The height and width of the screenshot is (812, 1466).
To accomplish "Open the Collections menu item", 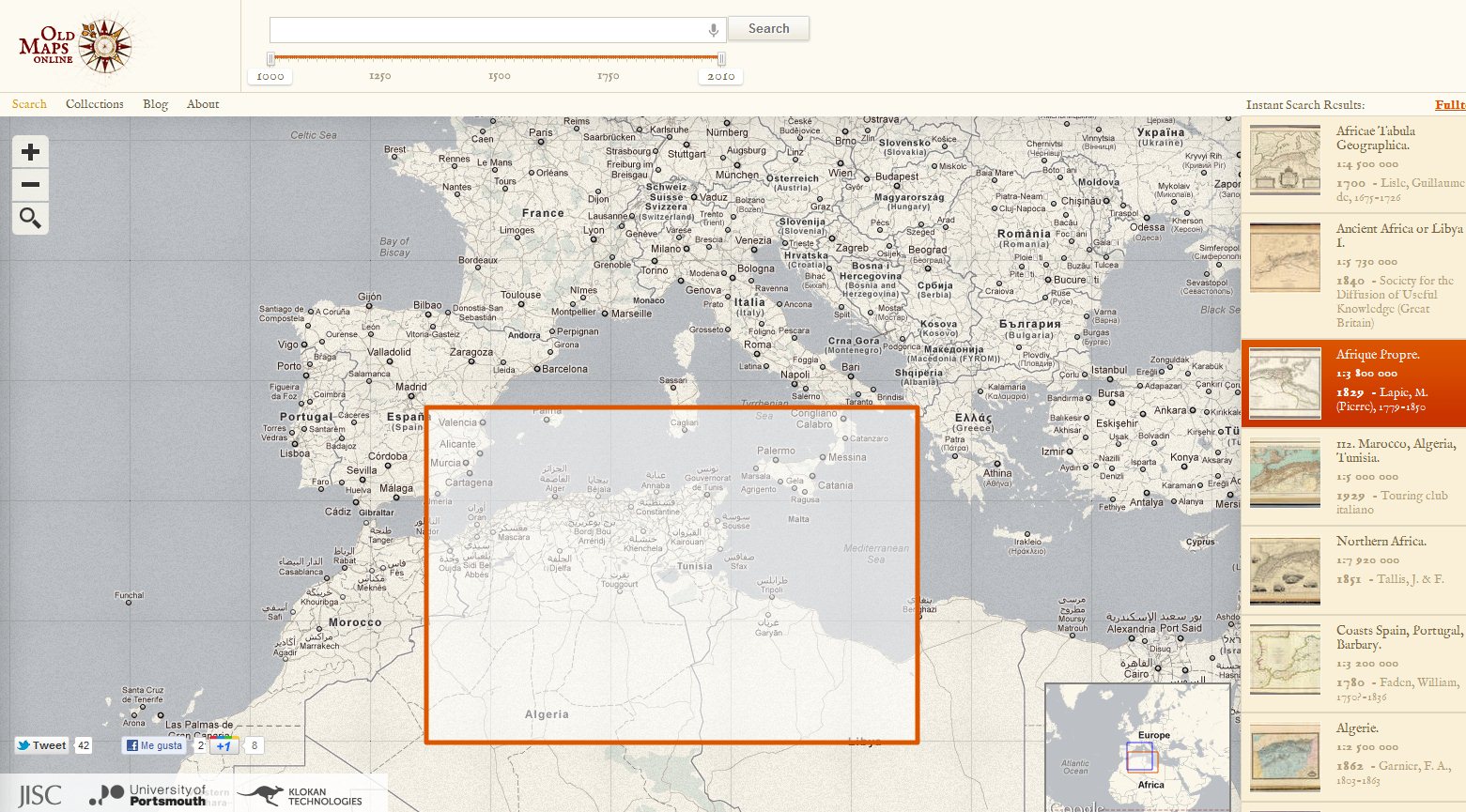I will 93,104.
